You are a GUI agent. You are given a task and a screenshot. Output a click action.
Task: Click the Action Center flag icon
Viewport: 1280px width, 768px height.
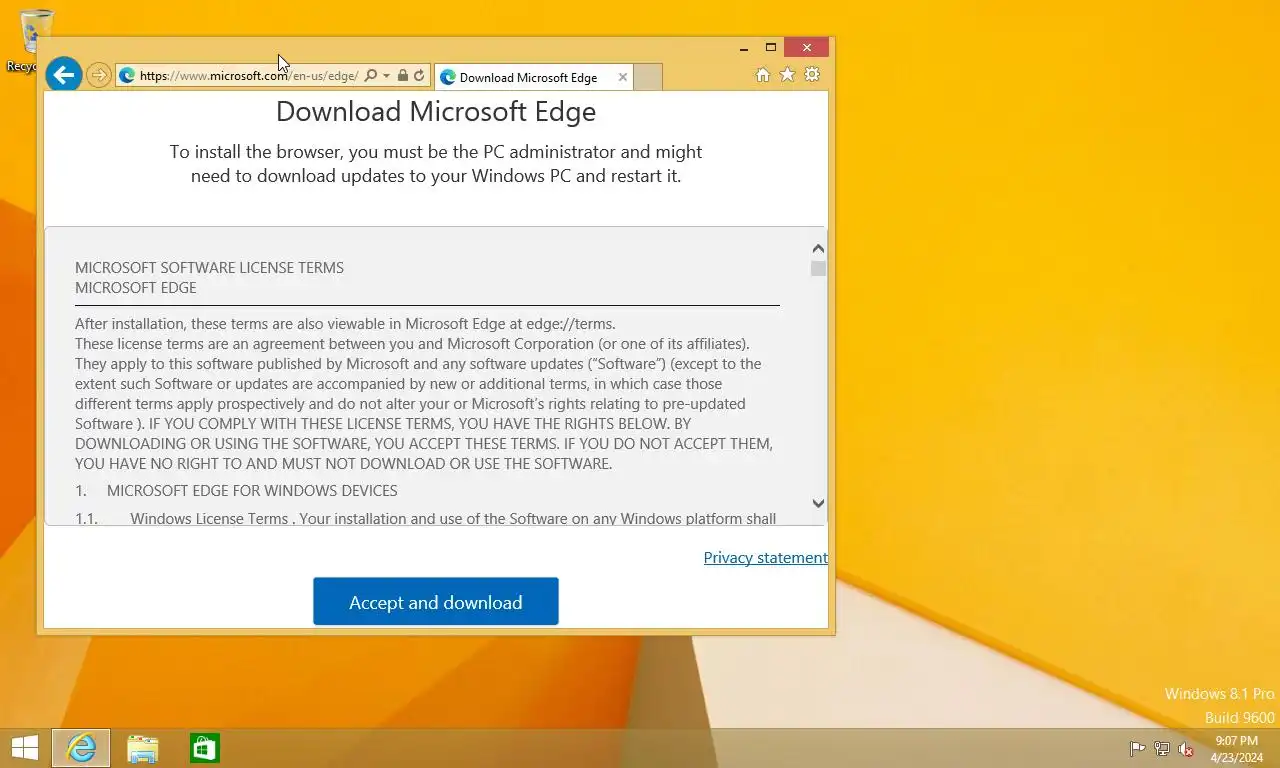(x=1137, y=749)
